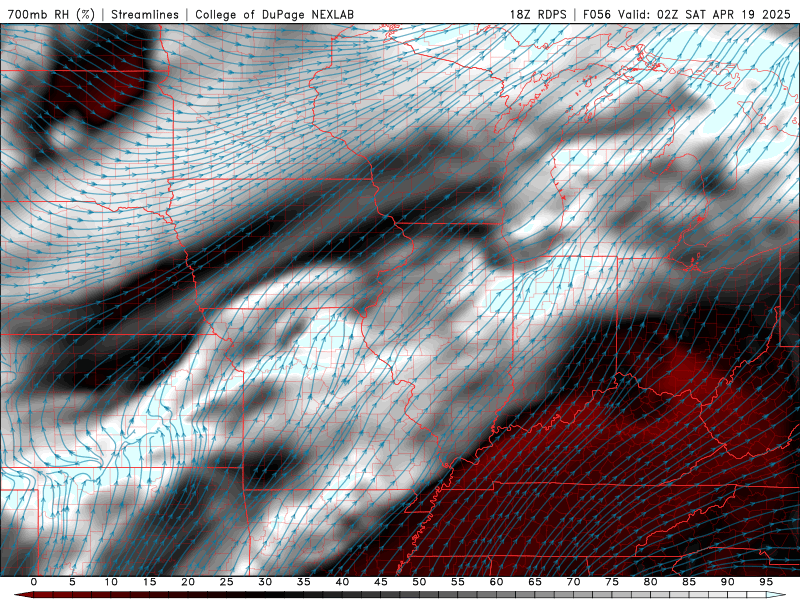Click the colorbar label '30'

[x=265, y=582]
